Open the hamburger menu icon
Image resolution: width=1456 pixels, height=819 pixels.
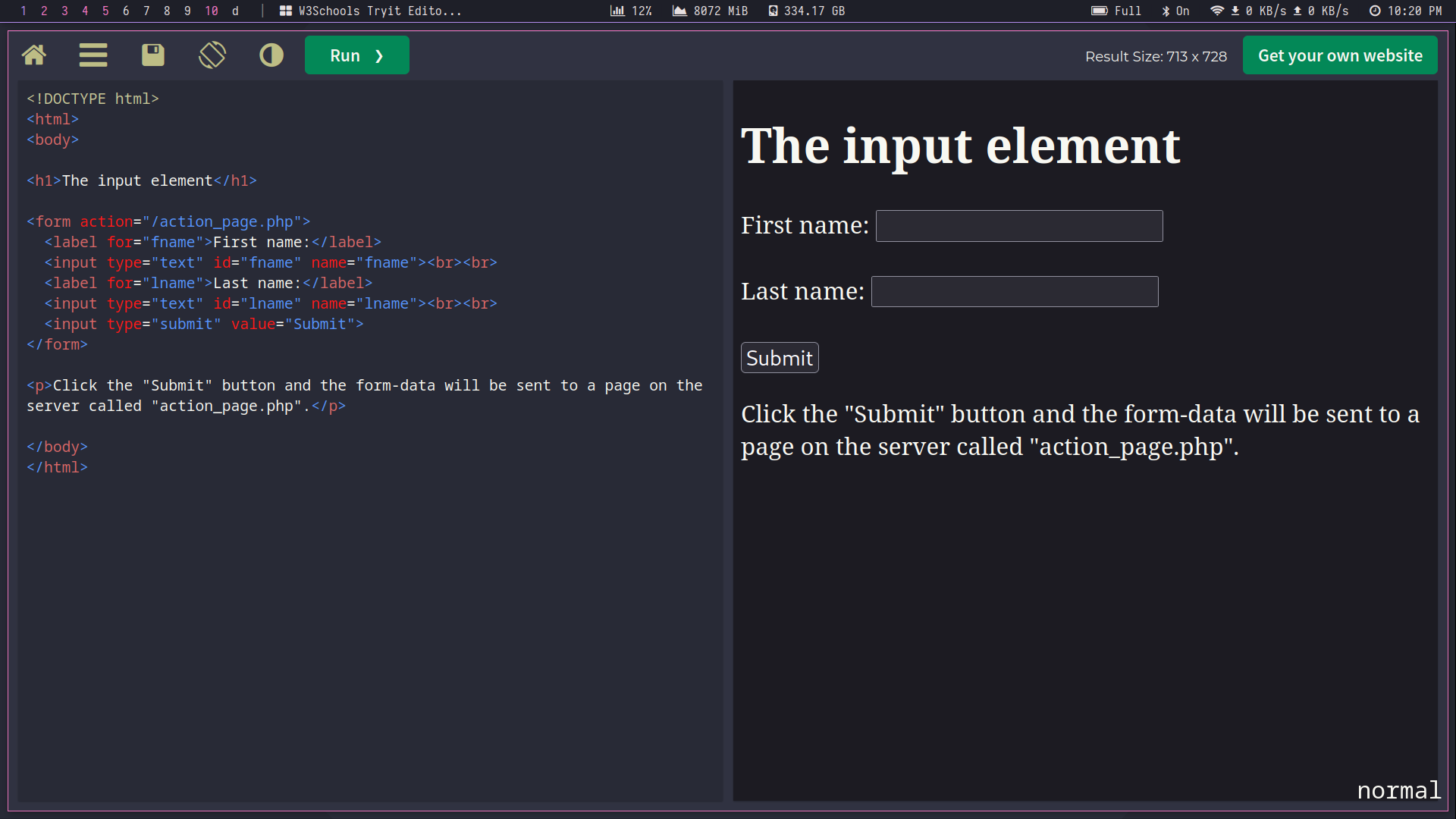(93, 55)
